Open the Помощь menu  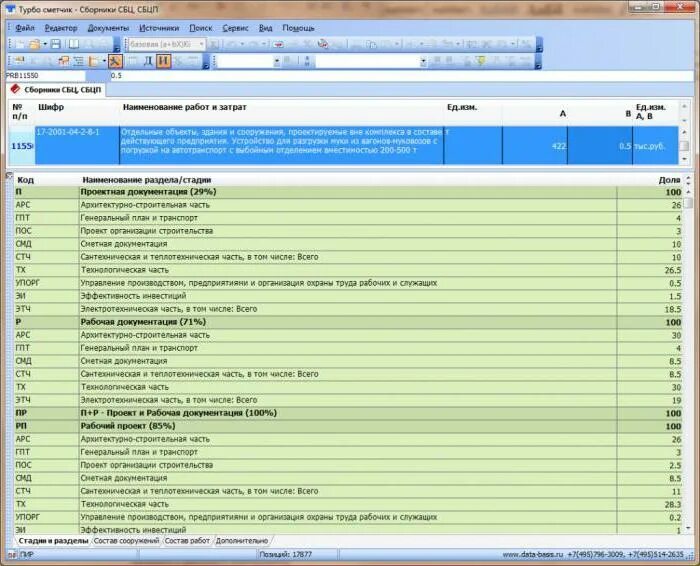[x=298, y=28]
